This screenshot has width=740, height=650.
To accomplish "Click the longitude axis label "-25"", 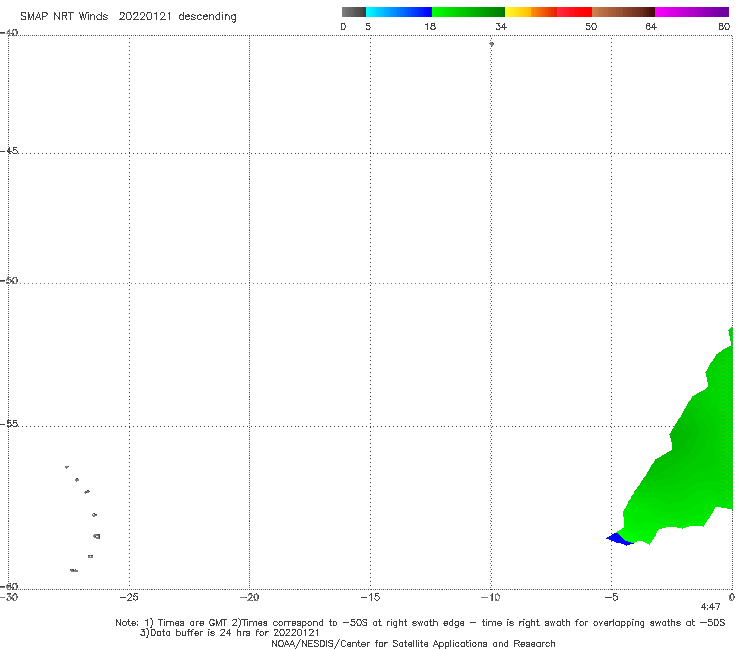I will [x=129, y=597].
